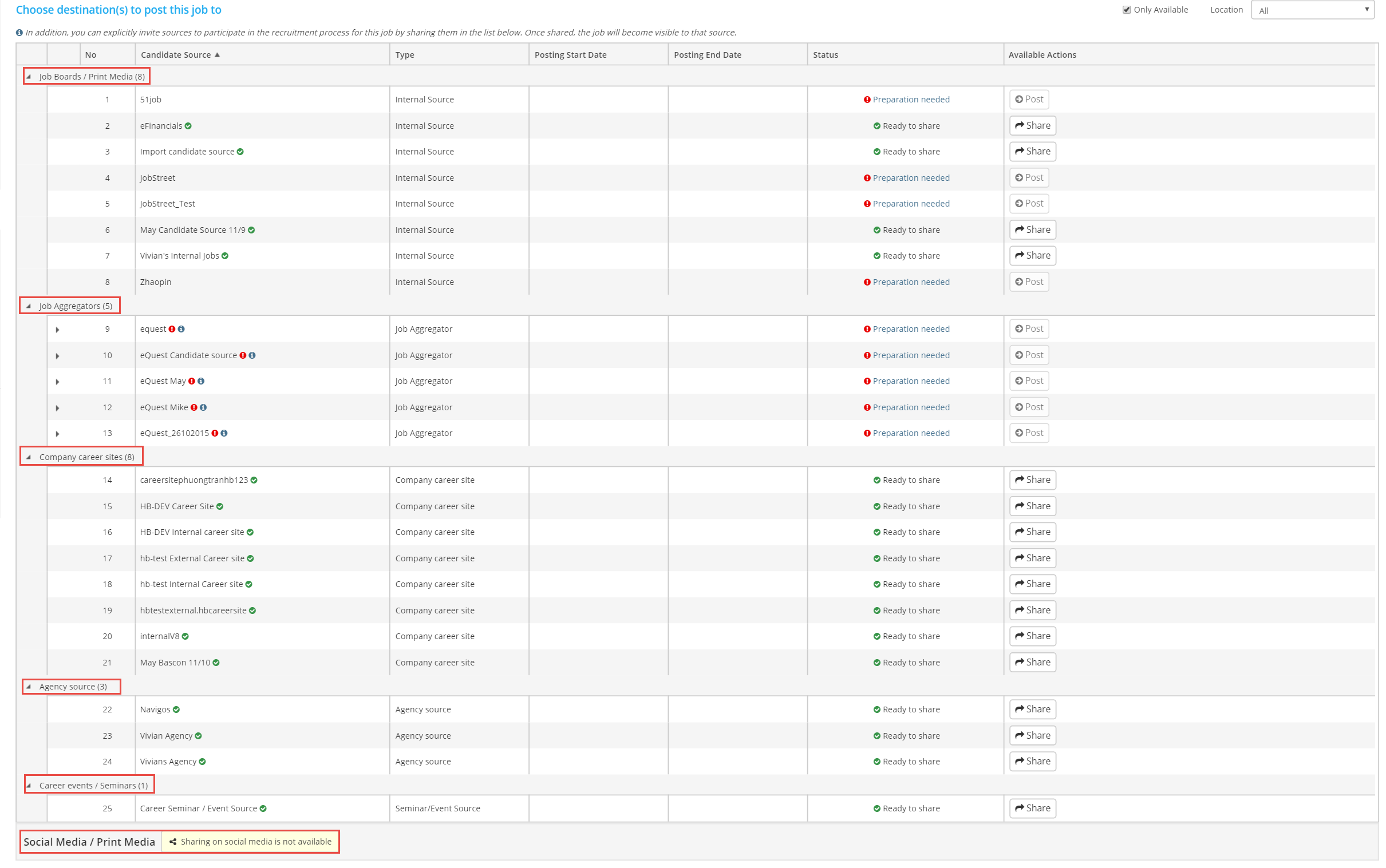Collapse the Agency source group
Viewport: 1386px width, 868px height.
[29, 687]
